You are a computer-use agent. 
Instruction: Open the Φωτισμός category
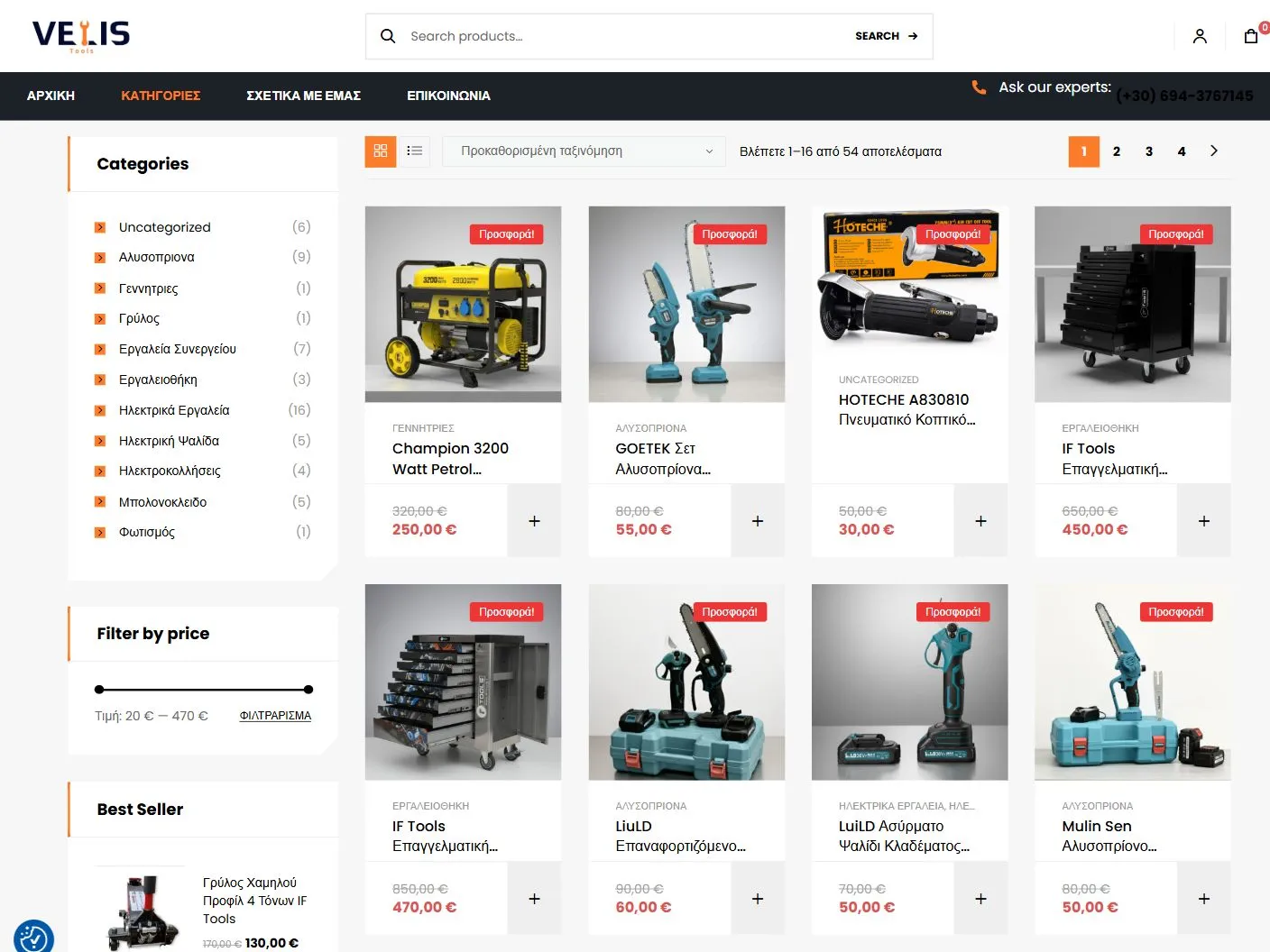tap(147, 532)
